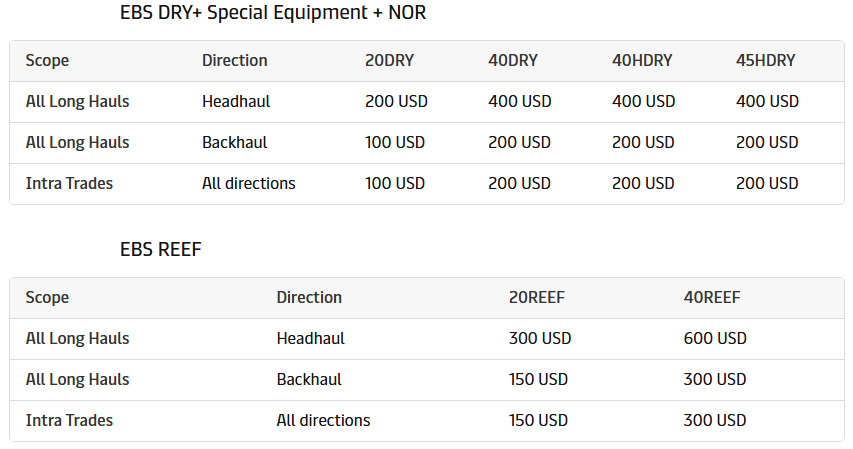Click the 45HDRY column header
The height and width of the screenshot is (449, 853).
[765, 61]
